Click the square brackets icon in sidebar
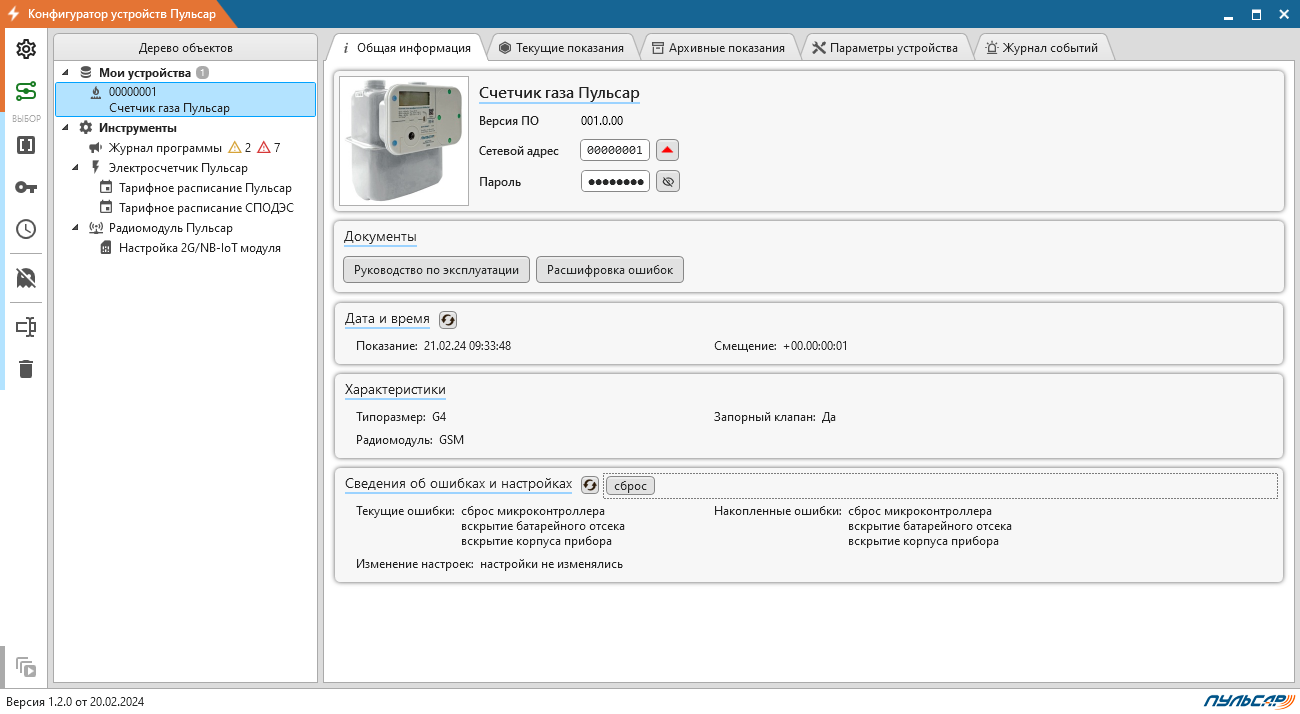The height and width of the screenshot is (714, 1300). [x=26, y=145]
